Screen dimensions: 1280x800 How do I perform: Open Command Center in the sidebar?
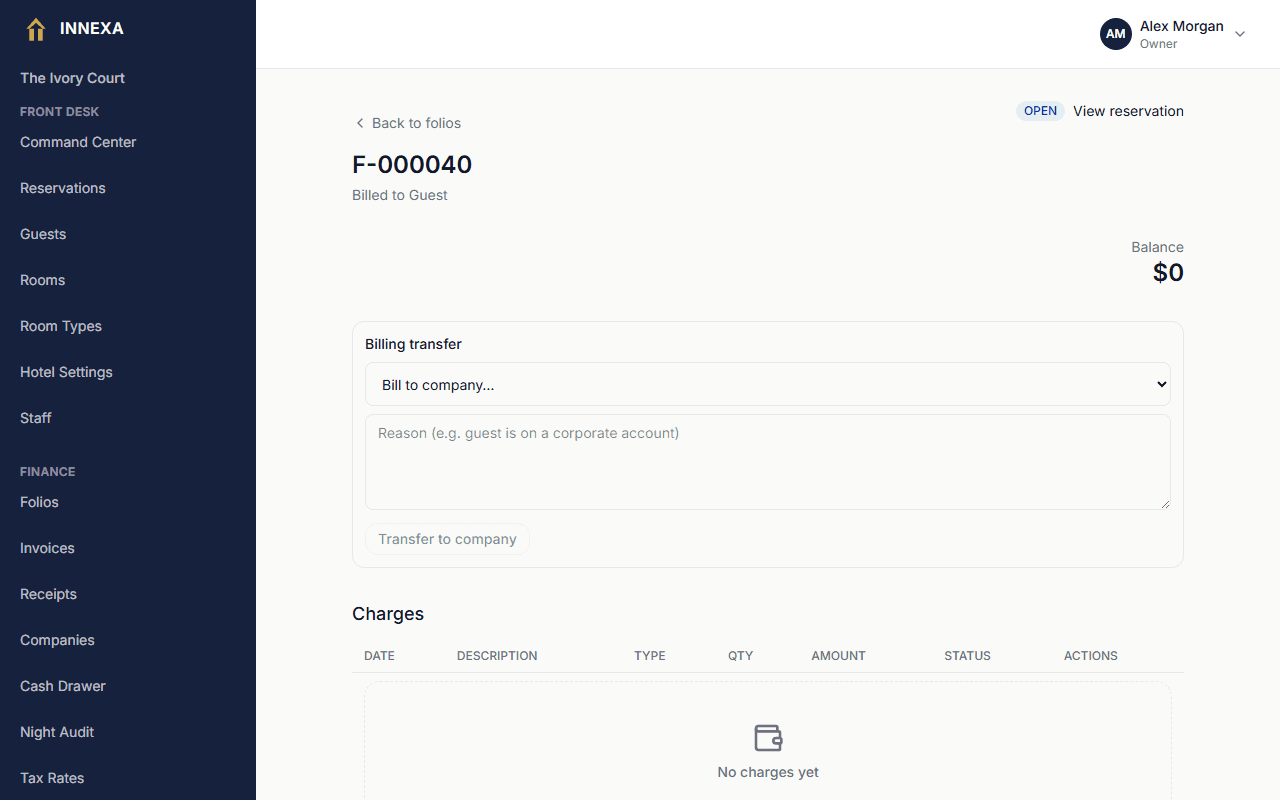(x=78, y=142)
